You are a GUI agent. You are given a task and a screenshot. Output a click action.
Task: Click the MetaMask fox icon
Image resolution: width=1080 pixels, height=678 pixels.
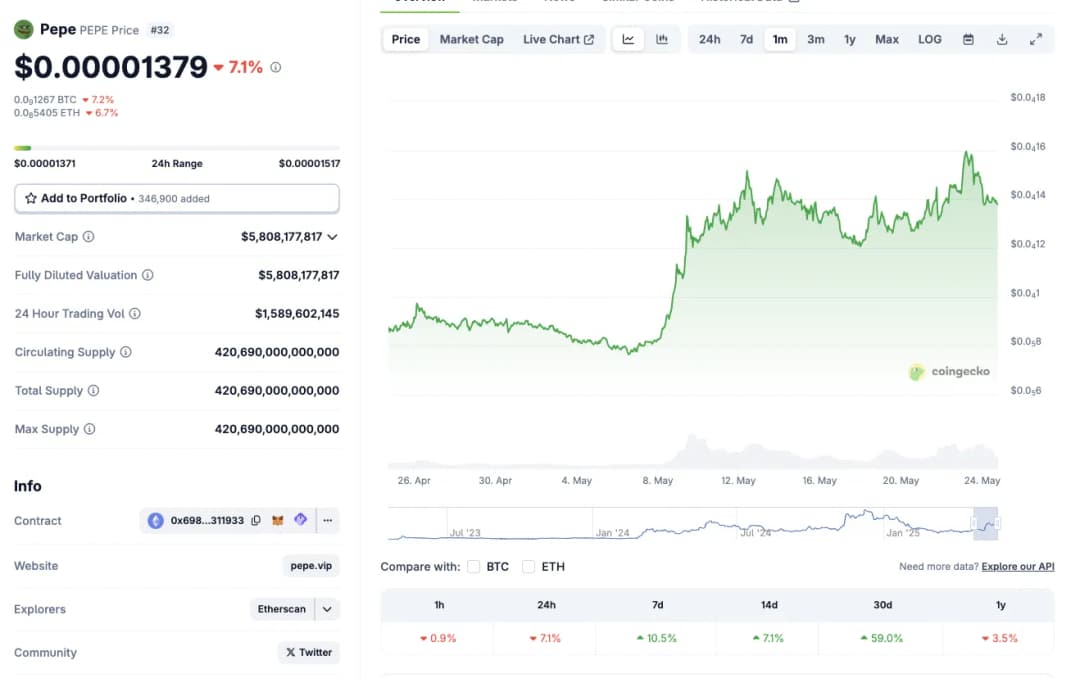(x=279, y=520)
